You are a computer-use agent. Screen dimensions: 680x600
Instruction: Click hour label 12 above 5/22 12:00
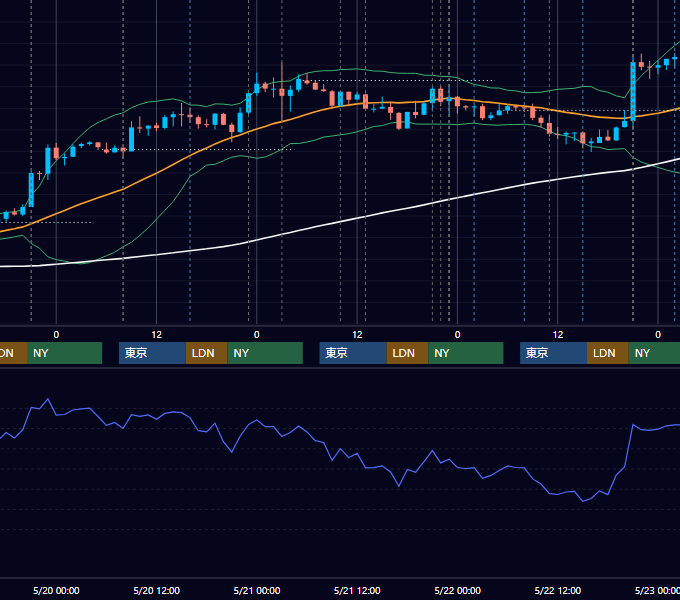click(558, 335)
